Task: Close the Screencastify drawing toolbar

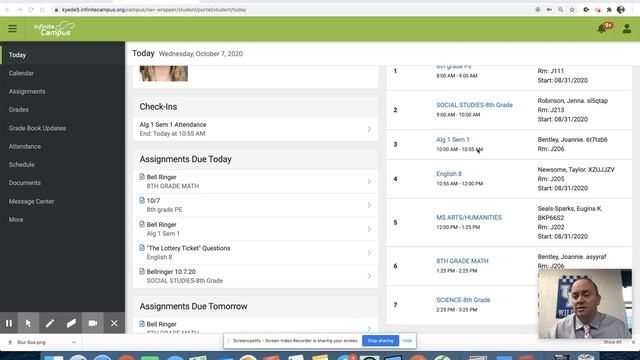Action: point(114,323)
